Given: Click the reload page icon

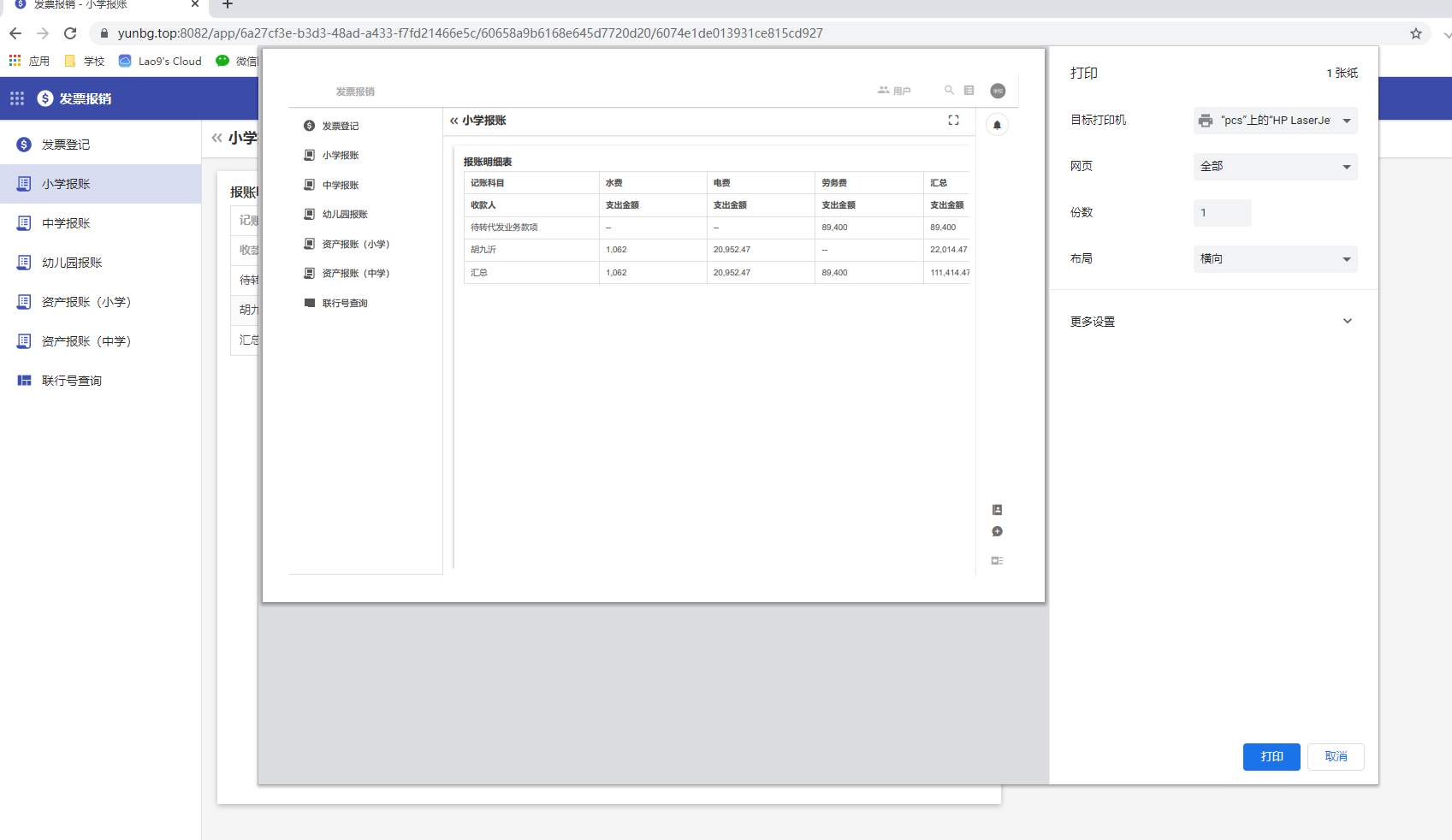Looking at the screenshot, I should (x=70, y=33).
